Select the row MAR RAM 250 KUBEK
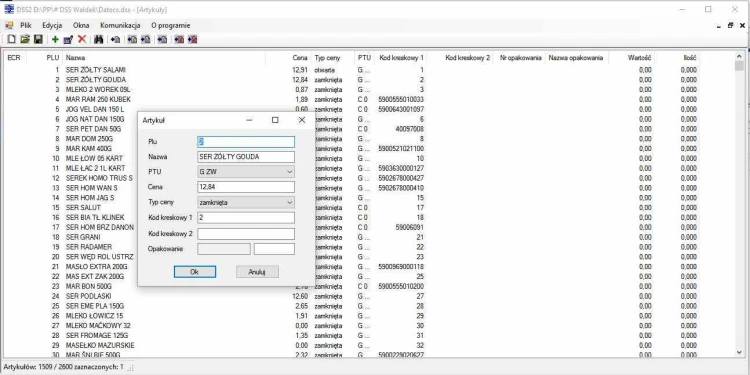750x375 pixels. (x=351, y=99)
